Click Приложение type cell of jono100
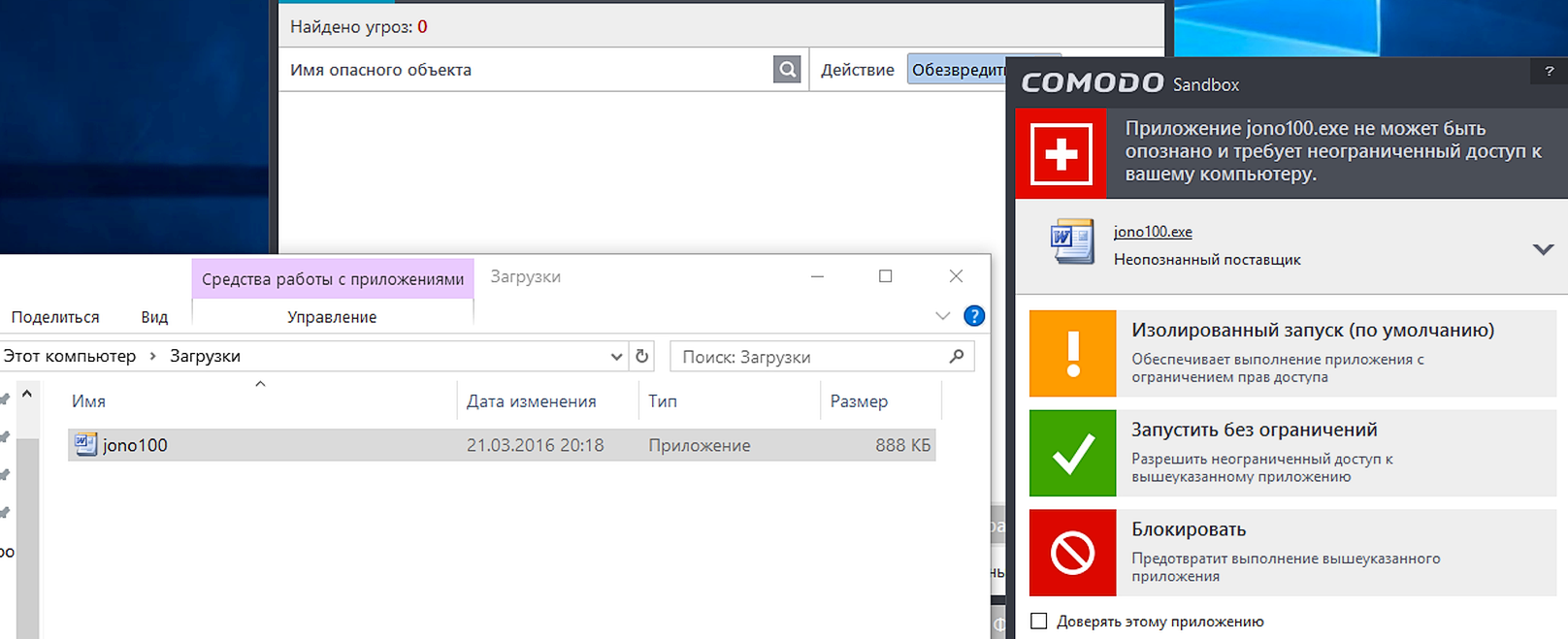Screen dimensions: 1568x639 pos(700,445)
